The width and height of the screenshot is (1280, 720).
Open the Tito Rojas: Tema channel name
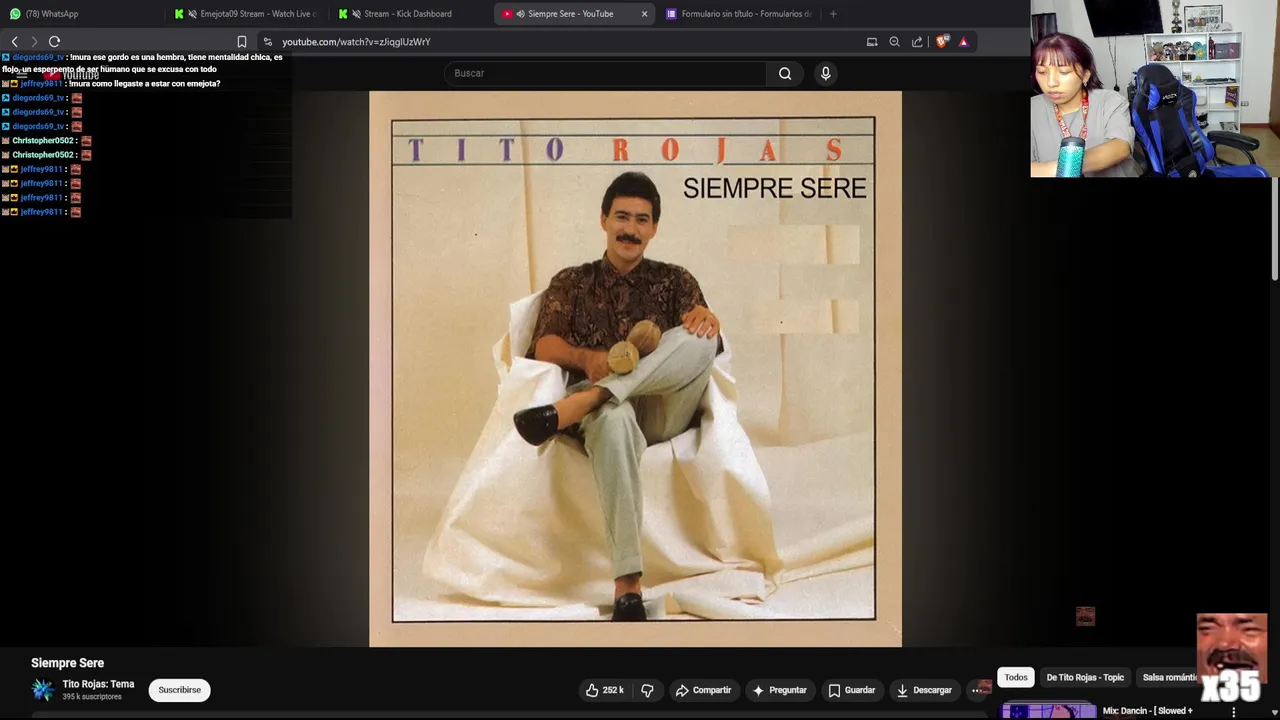(x=98, y=684)
